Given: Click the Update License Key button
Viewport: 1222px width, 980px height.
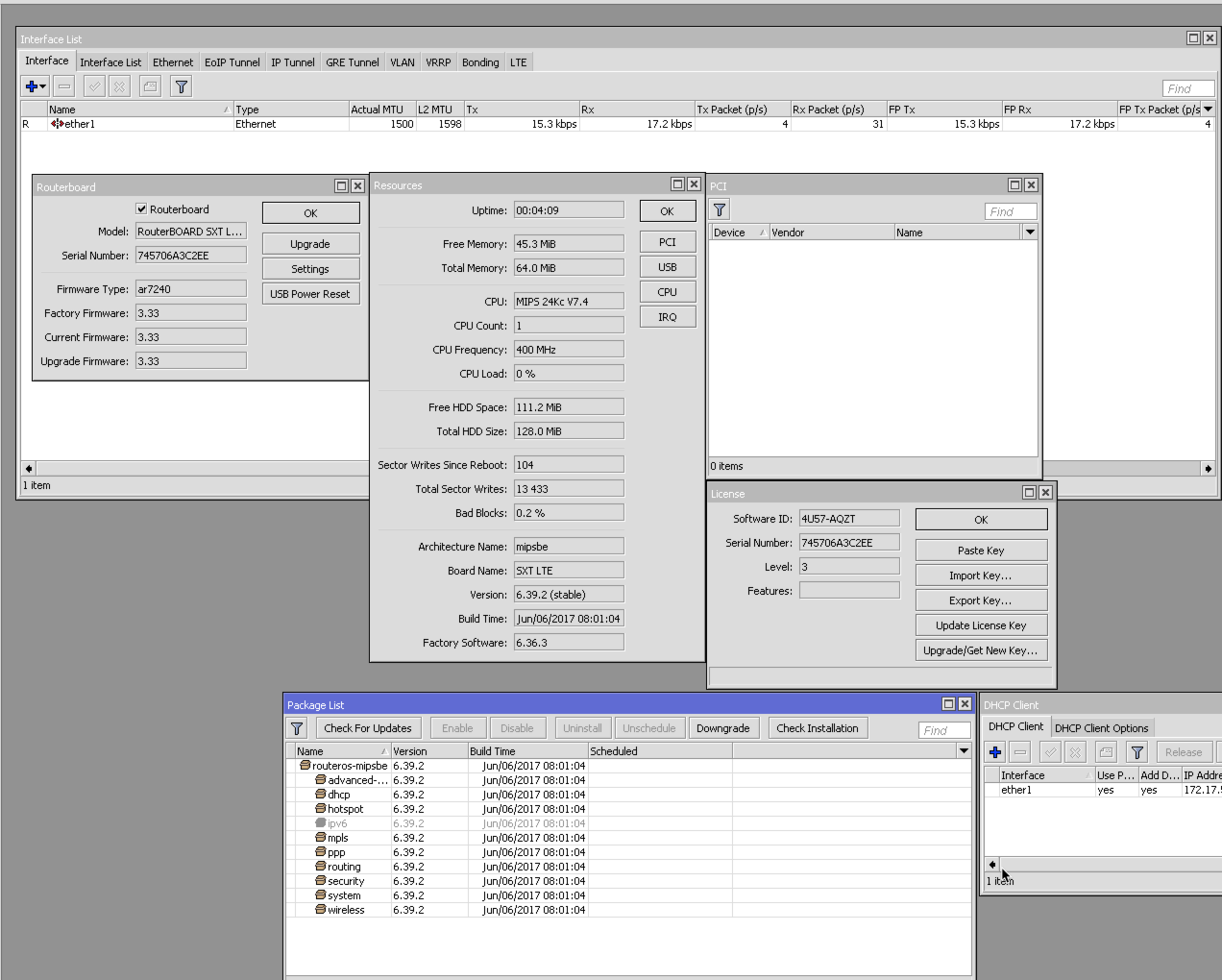Looking at the screenshot, I should pyautogui.click(x=981, y=625).
